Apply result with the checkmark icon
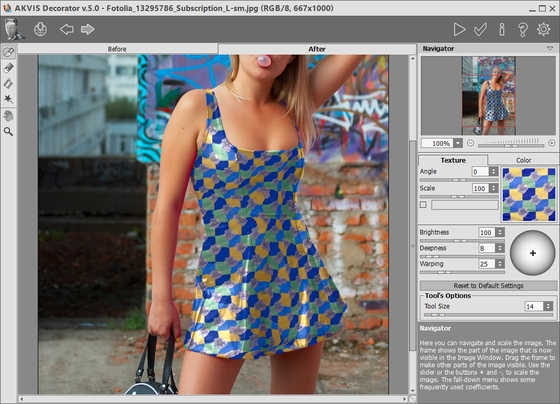 (480, 30)
